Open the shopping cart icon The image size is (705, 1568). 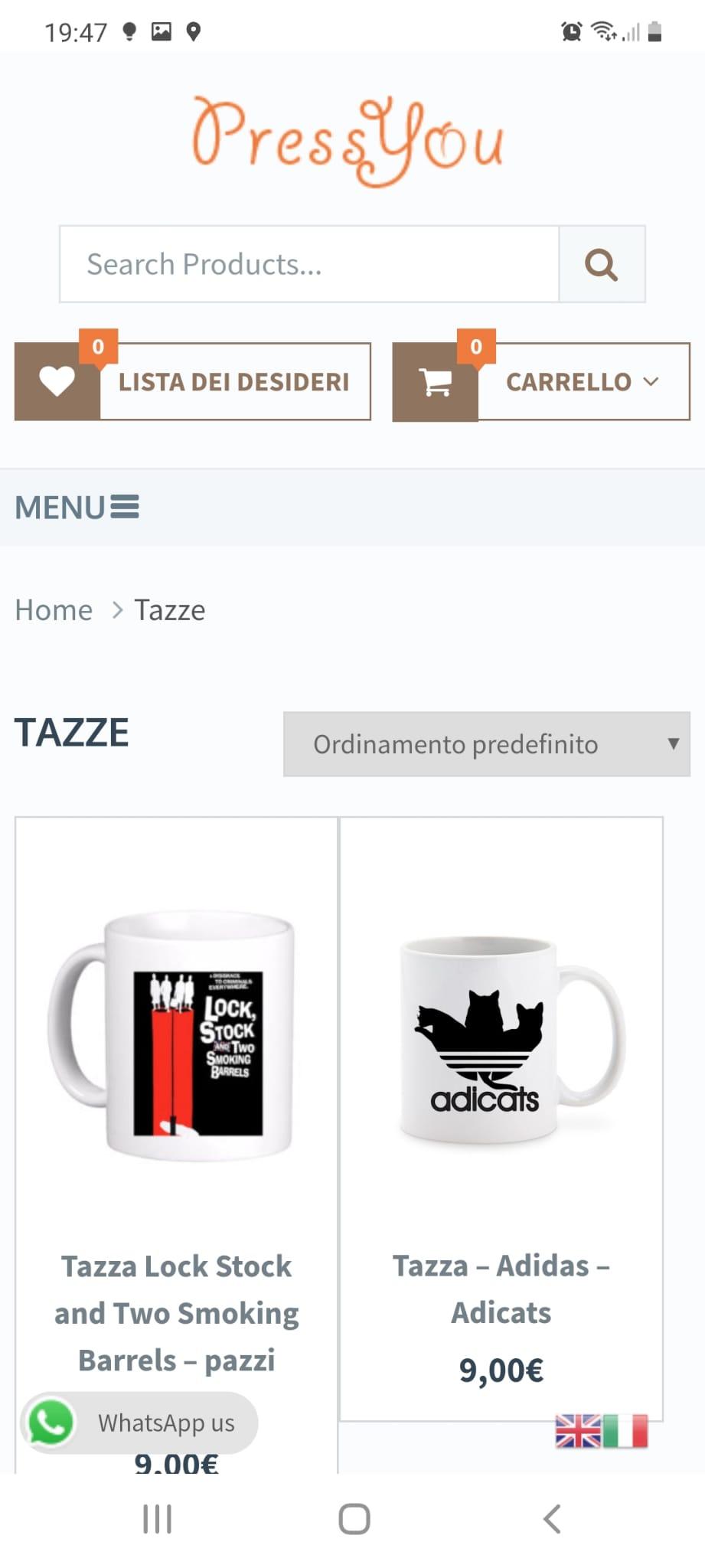[436, 381]
